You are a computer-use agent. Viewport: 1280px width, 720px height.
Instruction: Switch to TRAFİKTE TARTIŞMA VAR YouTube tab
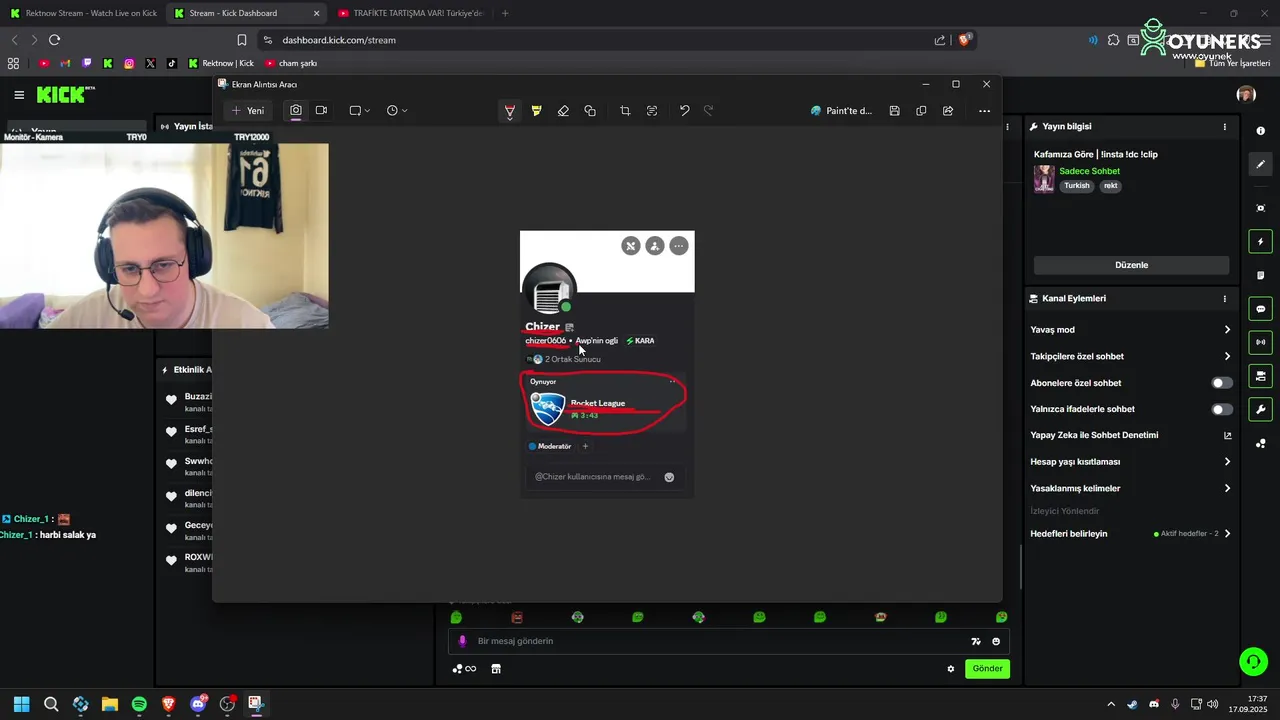[410, 13]
